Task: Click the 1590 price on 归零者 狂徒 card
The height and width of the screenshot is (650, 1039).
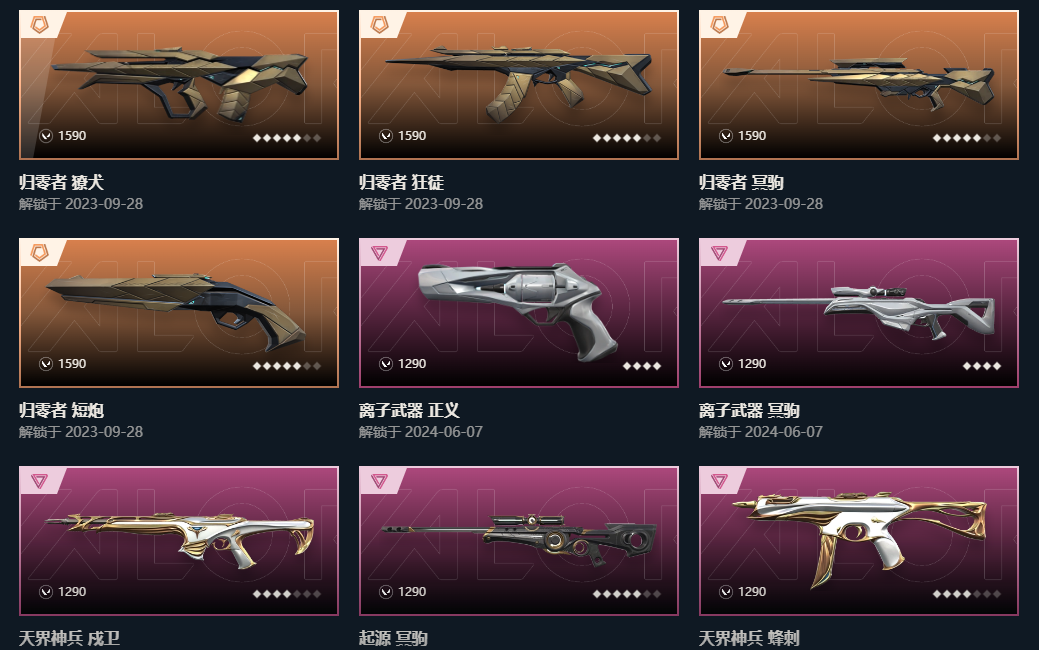Action: [412, 136]
